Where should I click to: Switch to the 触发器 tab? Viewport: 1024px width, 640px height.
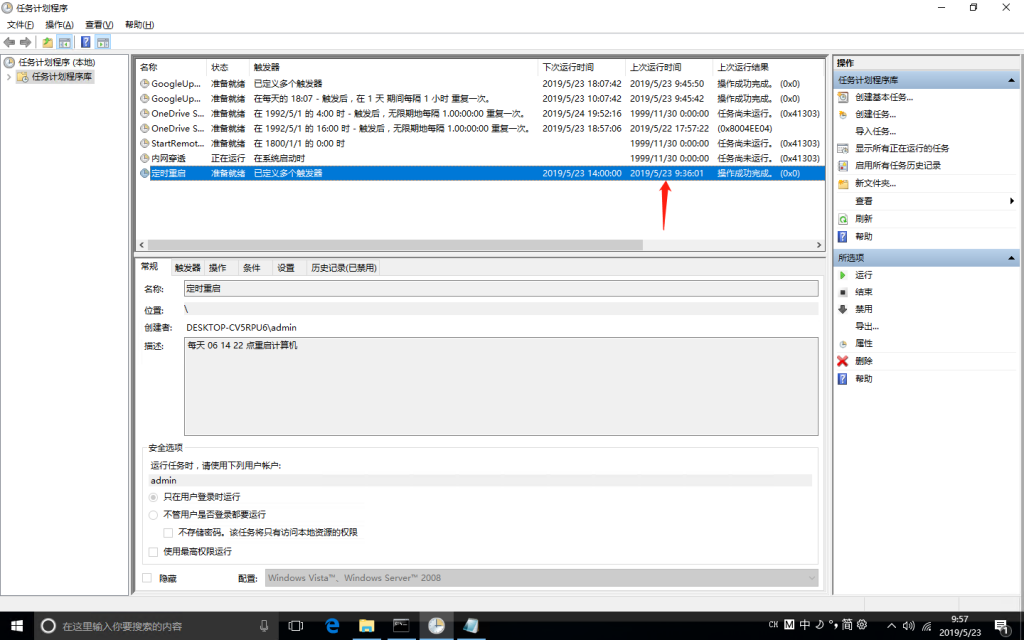click(x=187, y=268)
